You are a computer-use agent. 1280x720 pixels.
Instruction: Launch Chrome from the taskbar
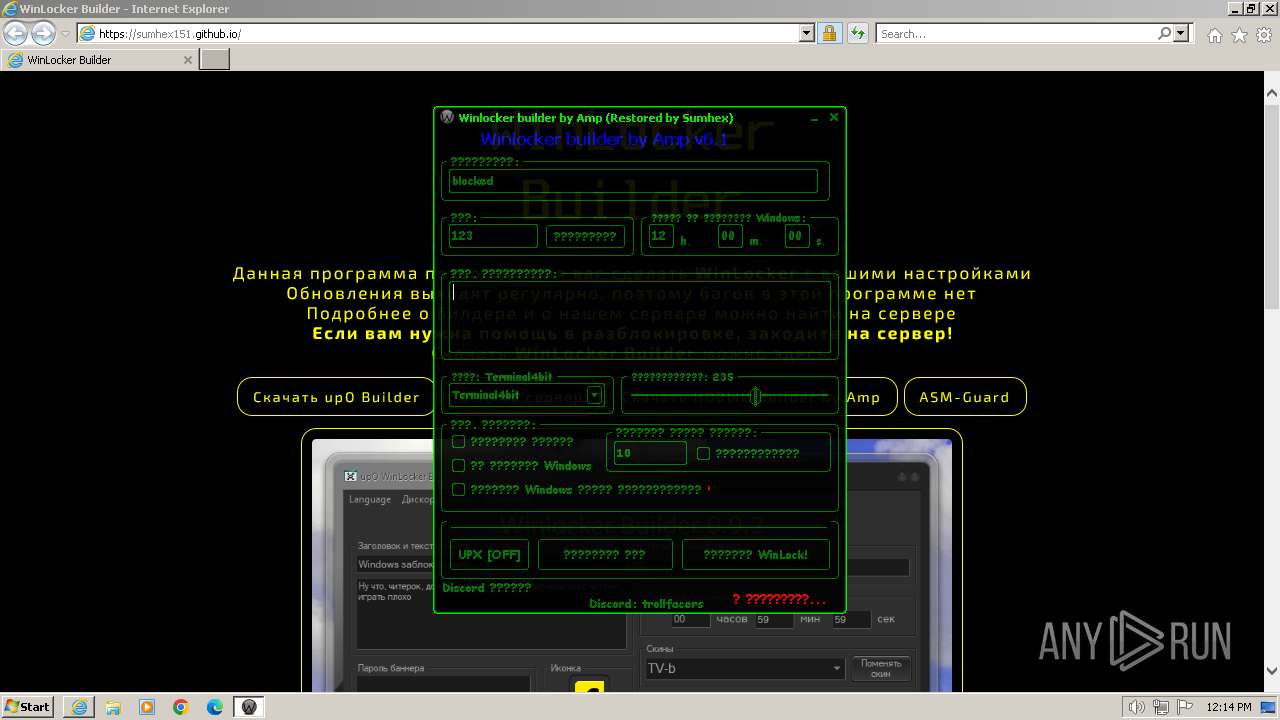pos(181,707)
